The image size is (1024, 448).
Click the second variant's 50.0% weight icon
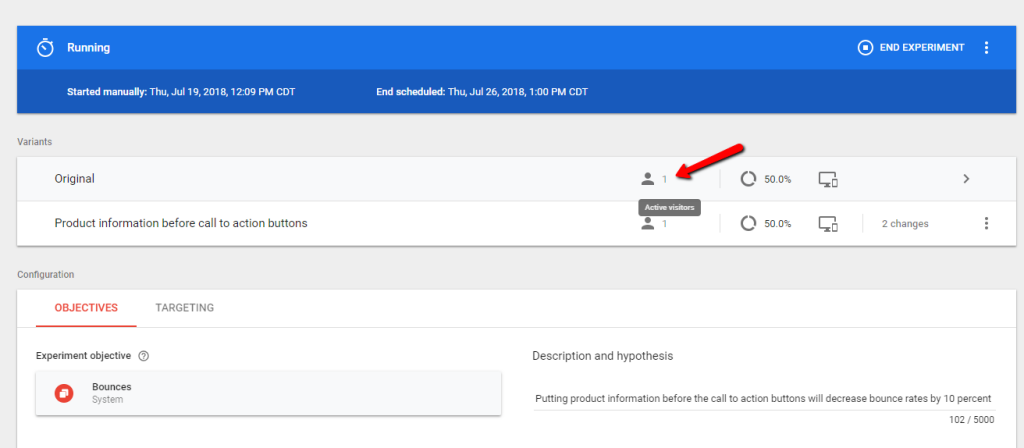click(x=748, y=223)
